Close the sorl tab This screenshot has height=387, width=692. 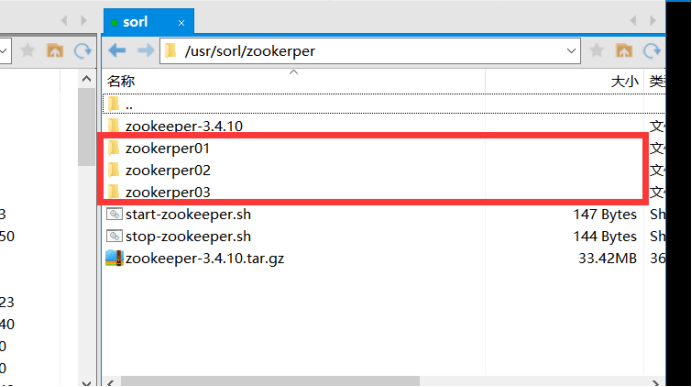181,23
